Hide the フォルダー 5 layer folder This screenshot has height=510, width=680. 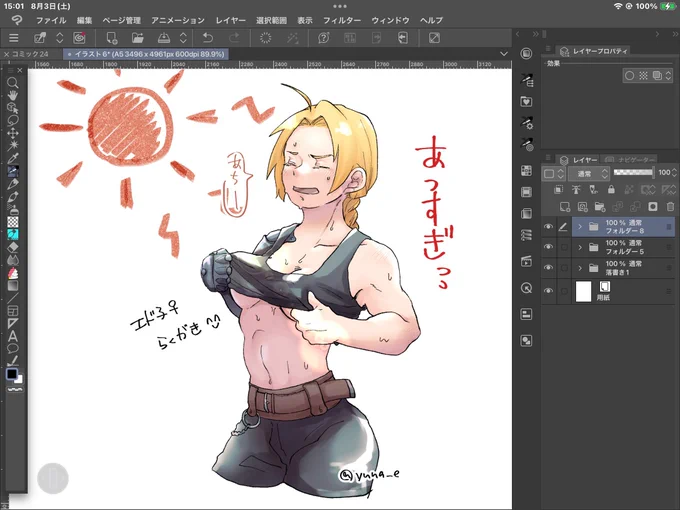coord(548,247)
